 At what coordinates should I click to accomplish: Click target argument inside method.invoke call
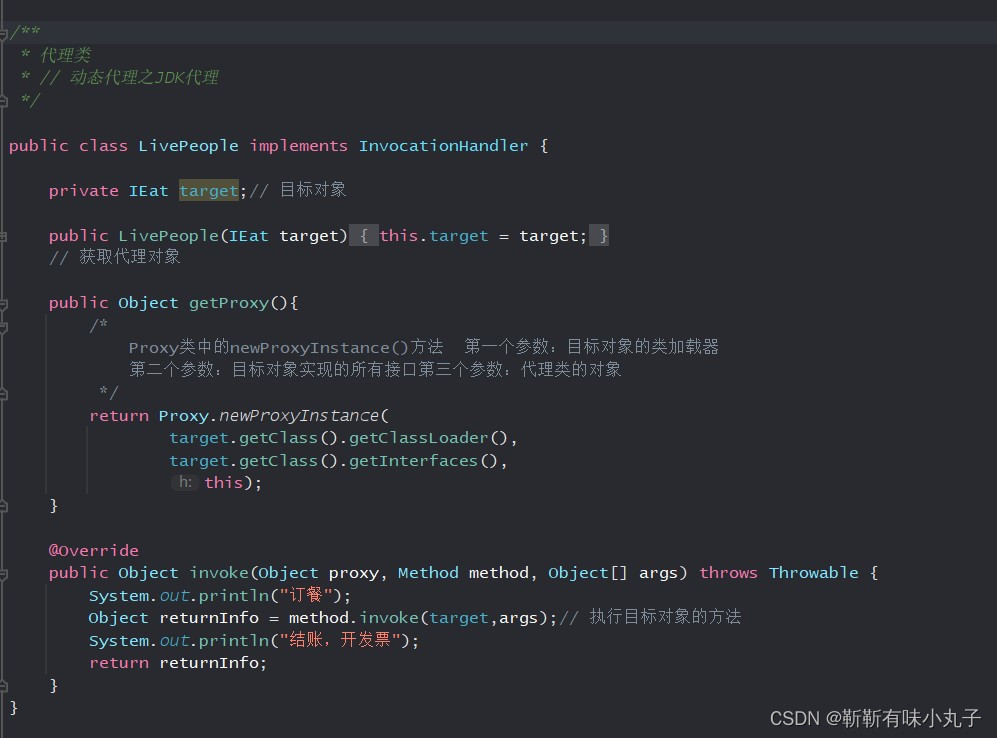(x=458, y=618)
